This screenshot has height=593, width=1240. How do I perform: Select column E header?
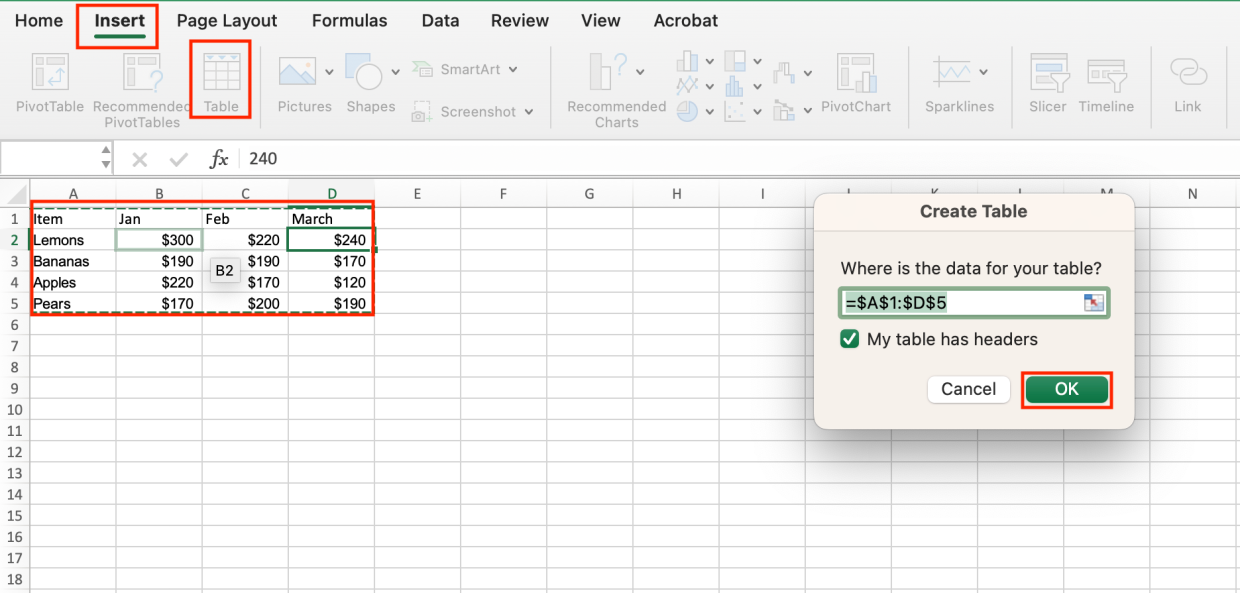click(x=417, y=194)
